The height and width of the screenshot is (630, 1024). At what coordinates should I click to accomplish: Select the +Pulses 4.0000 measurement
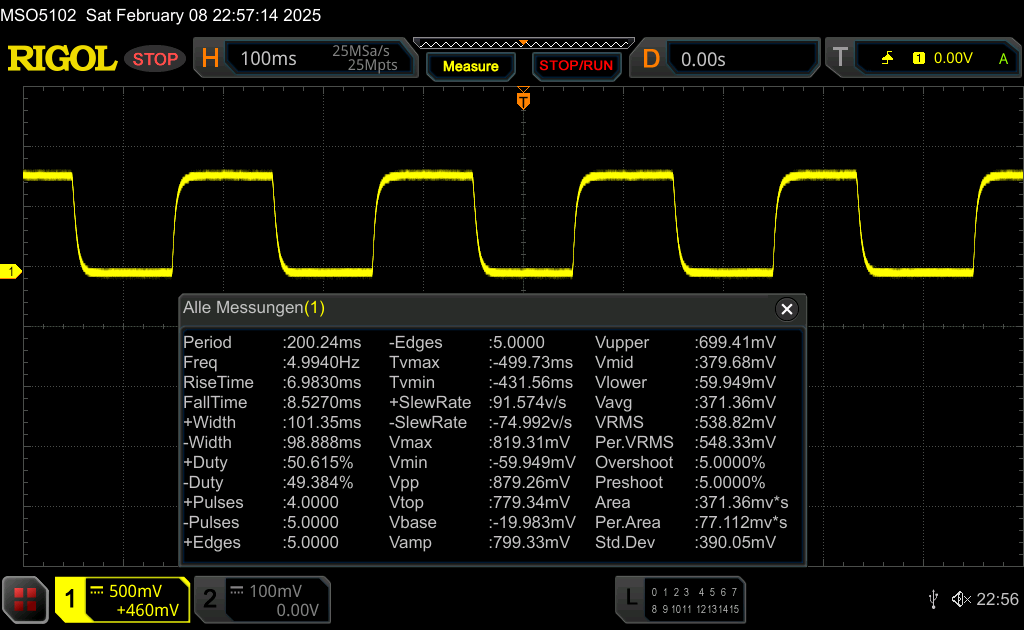(x=261, y=502)
